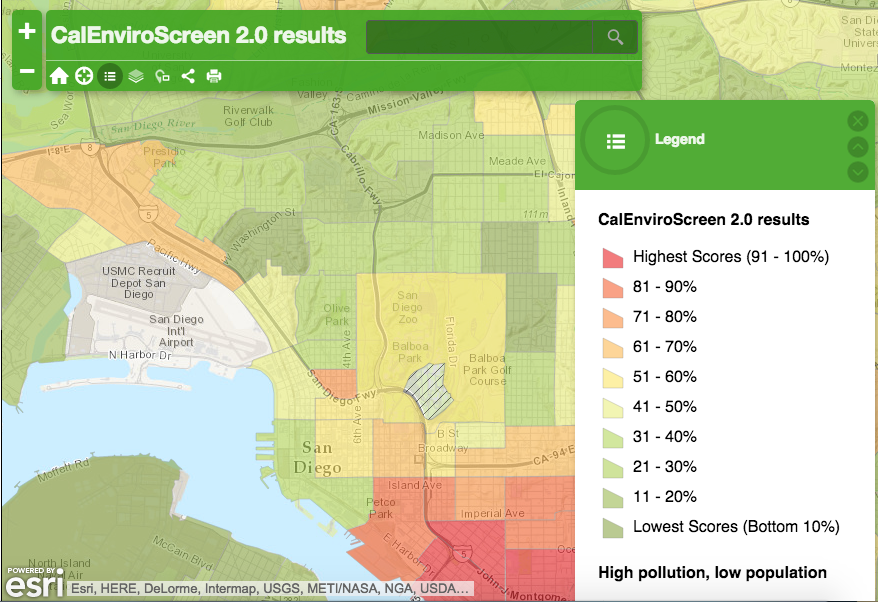Open the basemap gallery icon
The image size is (878, 602).
[x=162, y=76]
